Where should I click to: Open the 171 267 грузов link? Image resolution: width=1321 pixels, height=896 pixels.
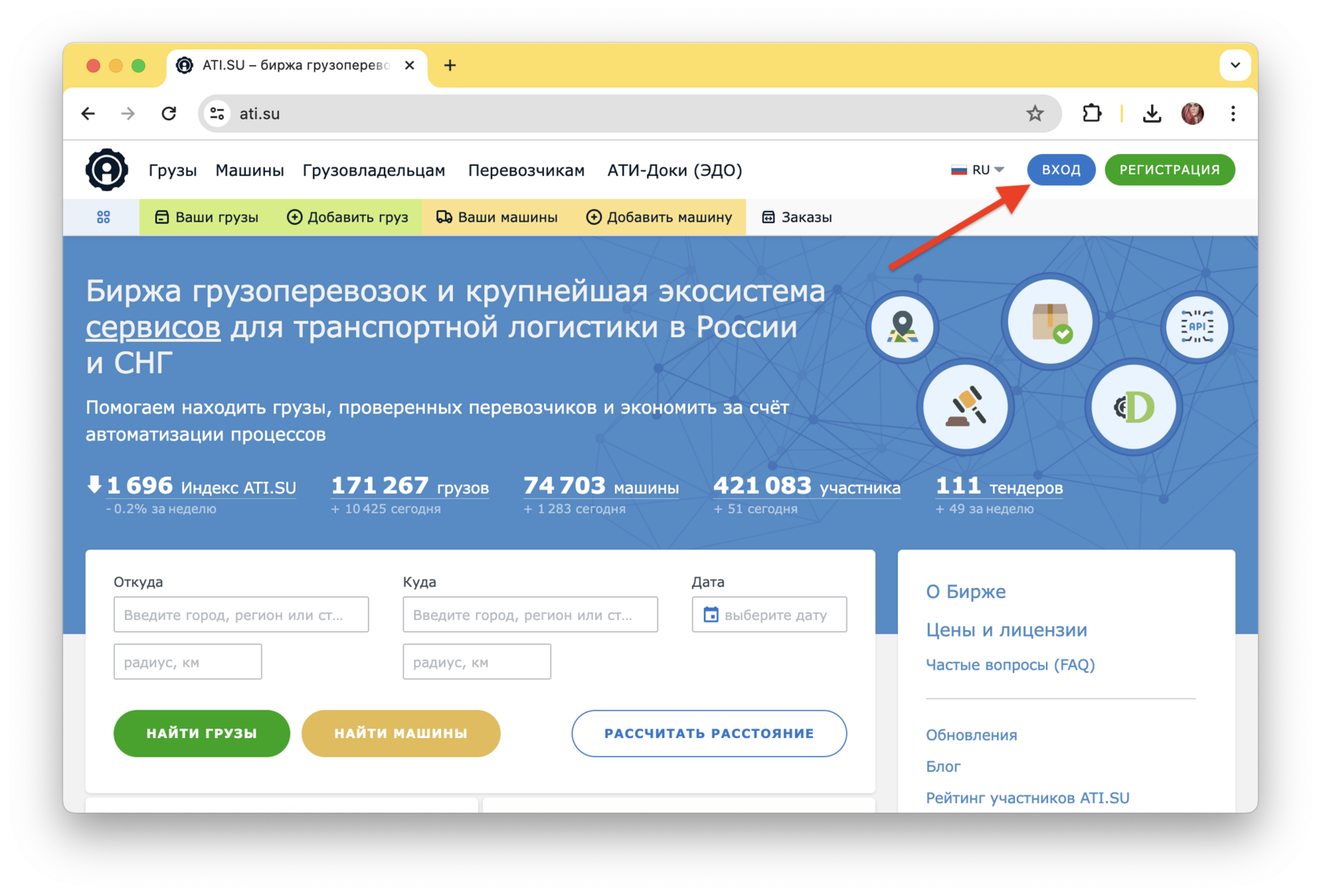(410, 487)
